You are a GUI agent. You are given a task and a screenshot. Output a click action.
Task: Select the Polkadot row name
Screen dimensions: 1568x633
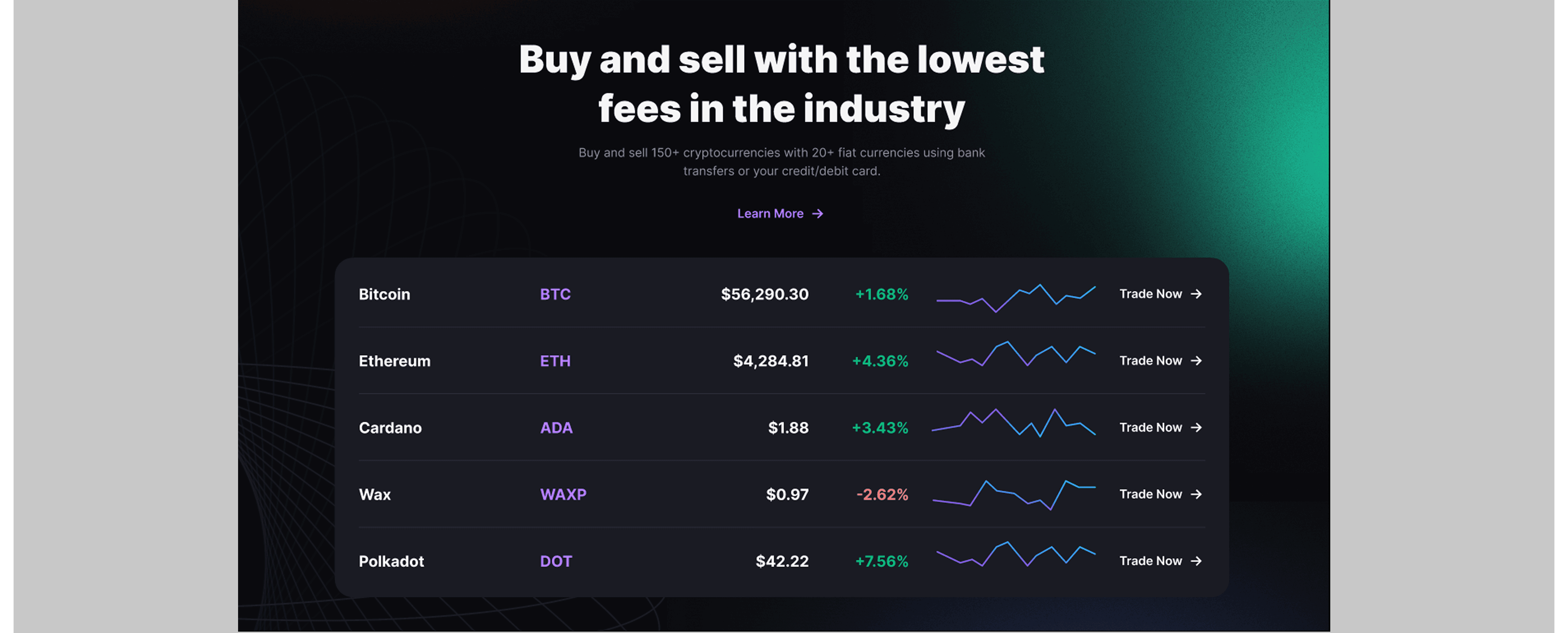tap(391, 562)
